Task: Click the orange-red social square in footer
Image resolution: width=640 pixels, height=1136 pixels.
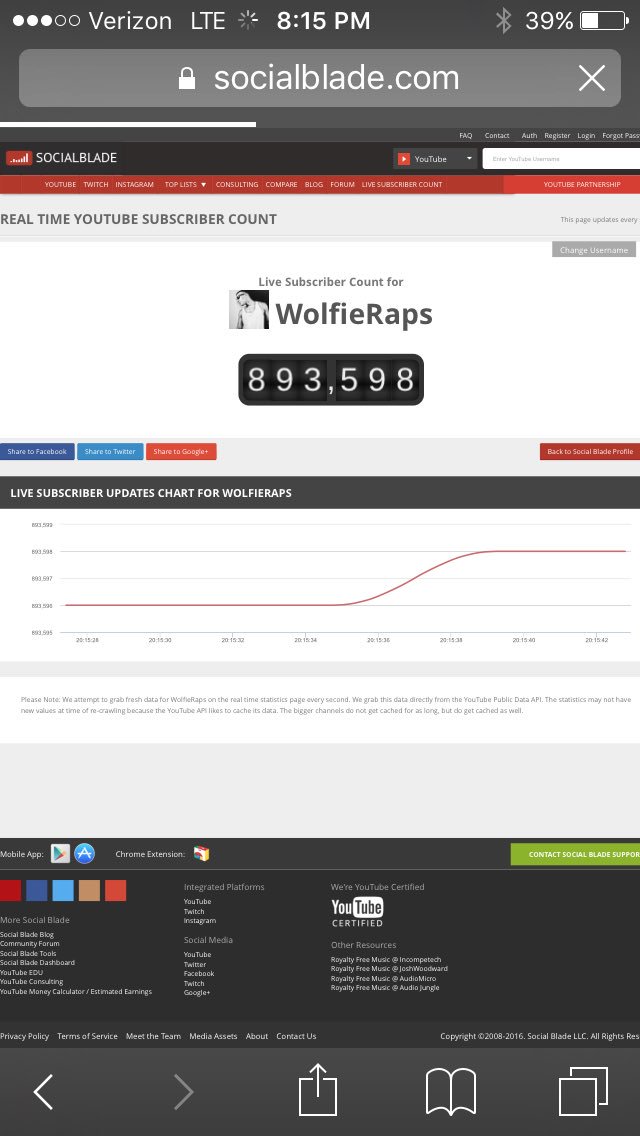Action: pos(115,890)
